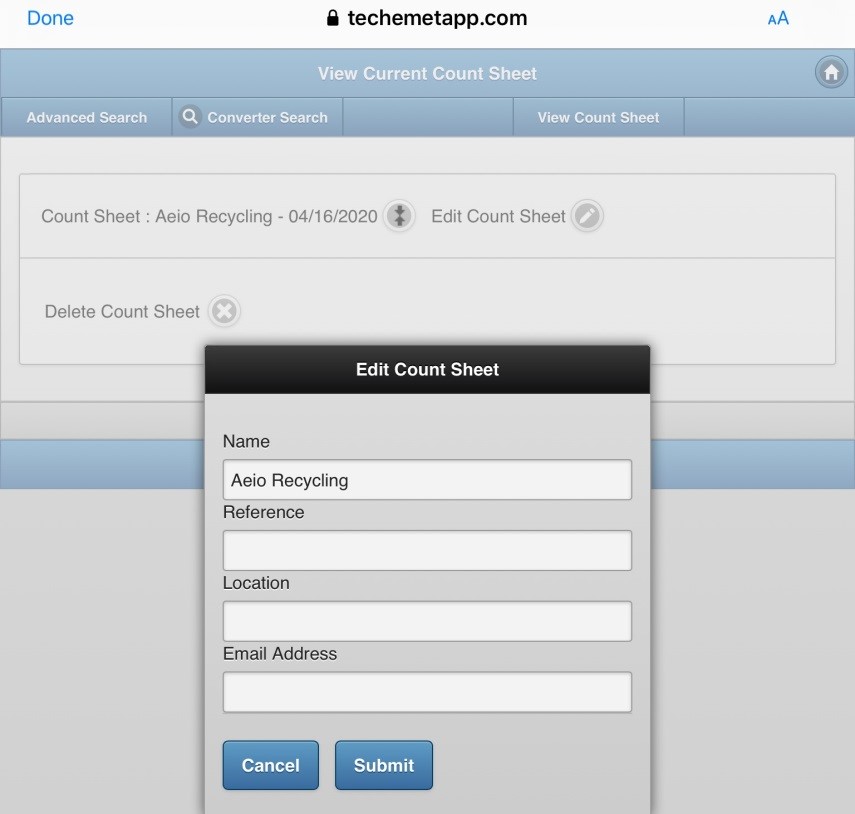Viewport: 855px width, 814px height.
Task: Open the Advanced Search tab
Action: coord(87,117)
